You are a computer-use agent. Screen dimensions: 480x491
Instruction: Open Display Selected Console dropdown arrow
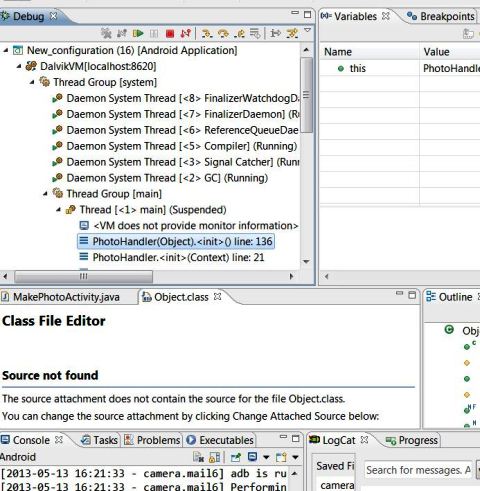tap(266, 457)
